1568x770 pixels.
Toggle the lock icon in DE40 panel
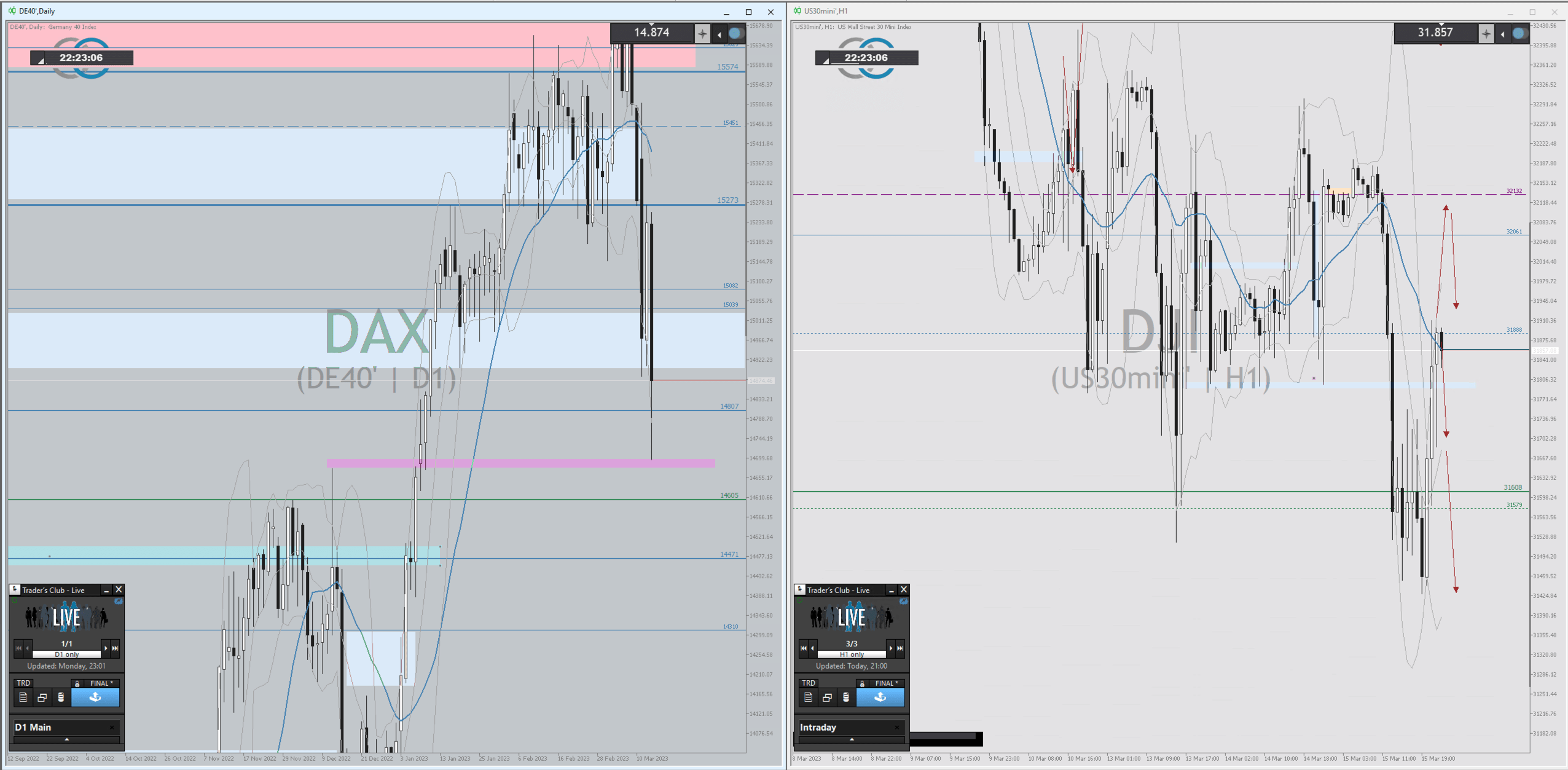[77, 683]
